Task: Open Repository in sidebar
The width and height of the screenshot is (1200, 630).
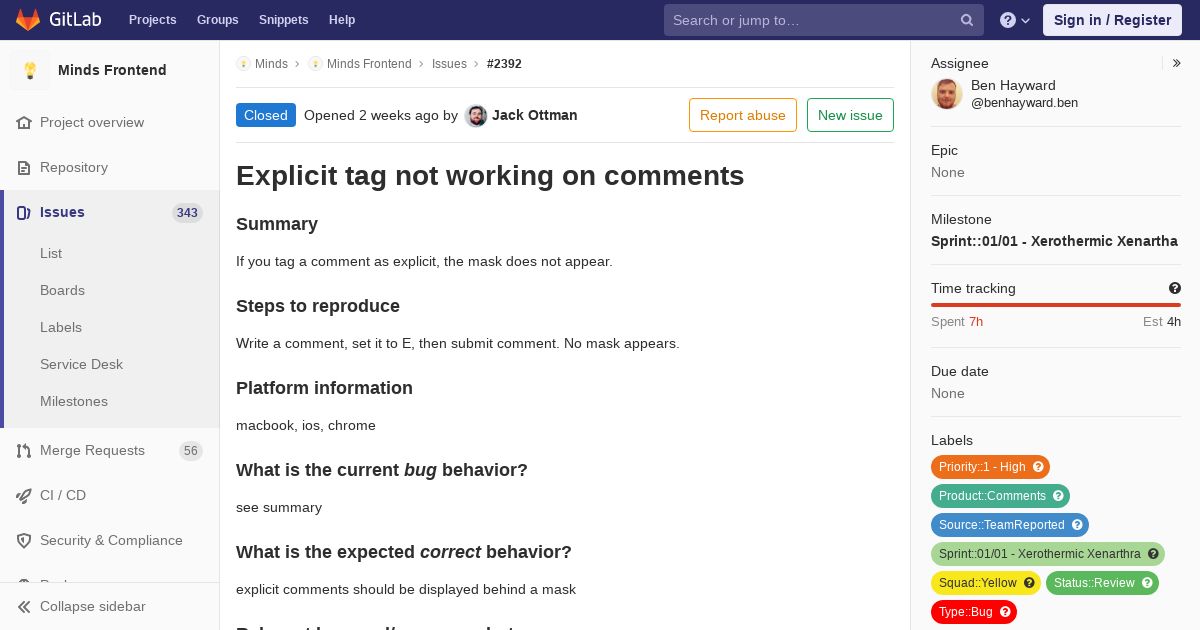Action: coord(74,167)
